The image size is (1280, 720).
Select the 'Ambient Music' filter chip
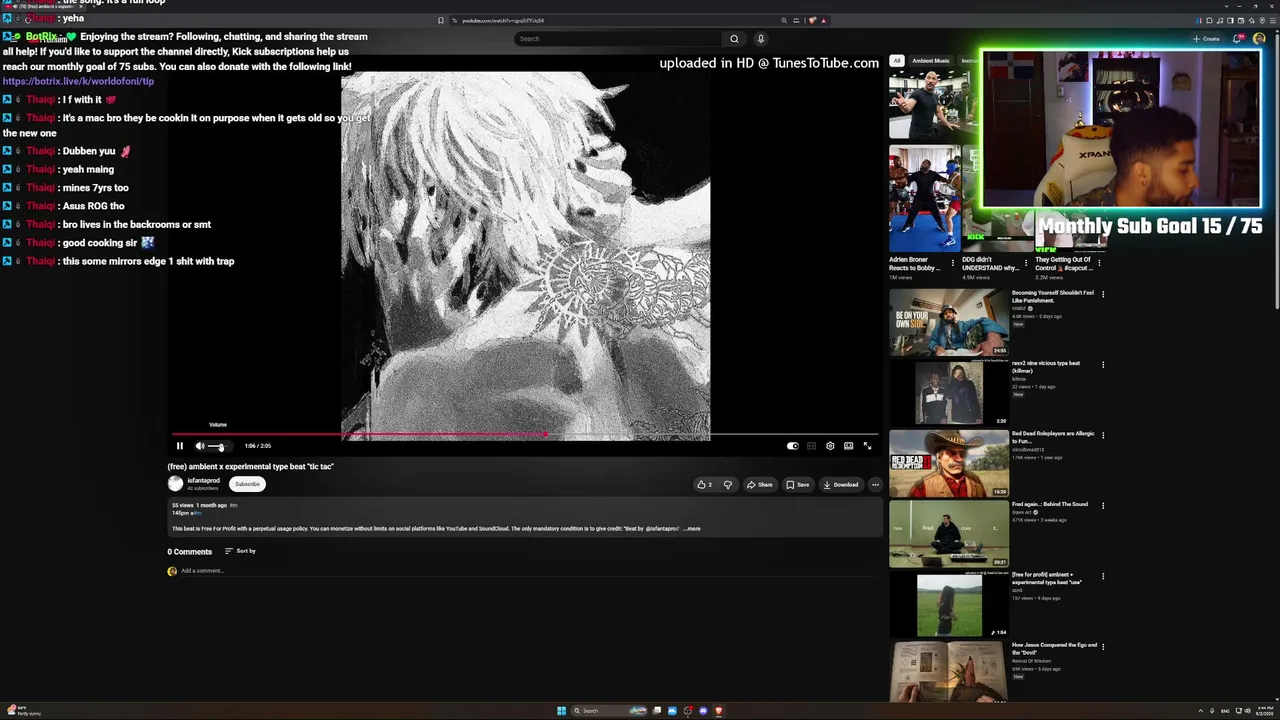[930, 61]
